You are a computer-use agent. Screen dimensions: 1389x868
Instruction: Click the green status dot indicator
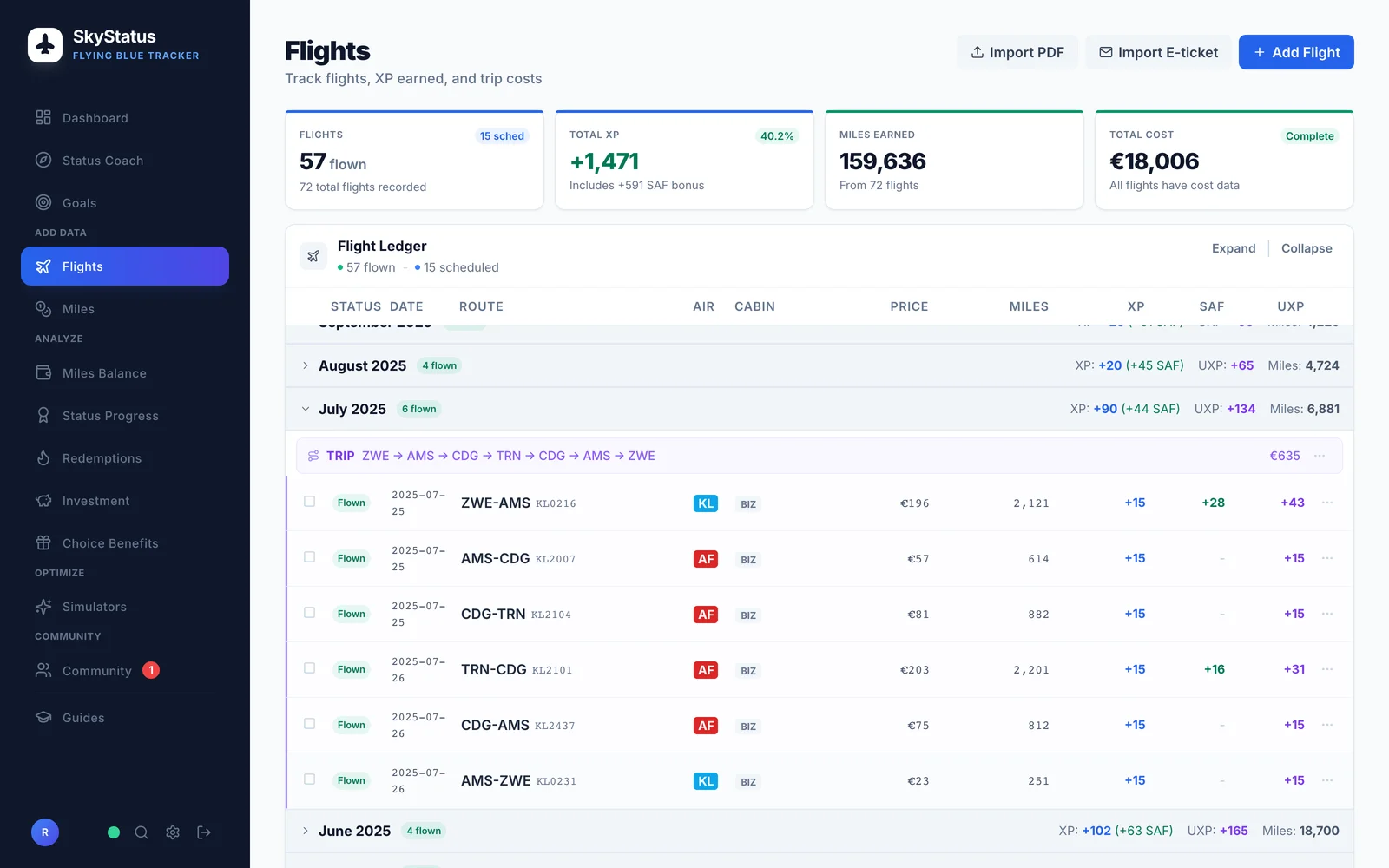[x=114, y=832]
